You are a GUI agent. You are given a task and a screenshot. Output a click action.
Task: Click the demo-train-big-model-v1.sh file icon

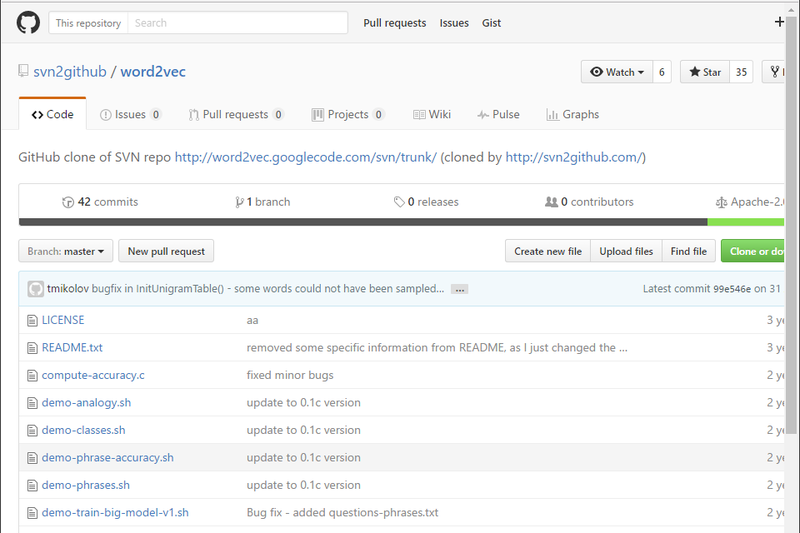pos(32,513)
